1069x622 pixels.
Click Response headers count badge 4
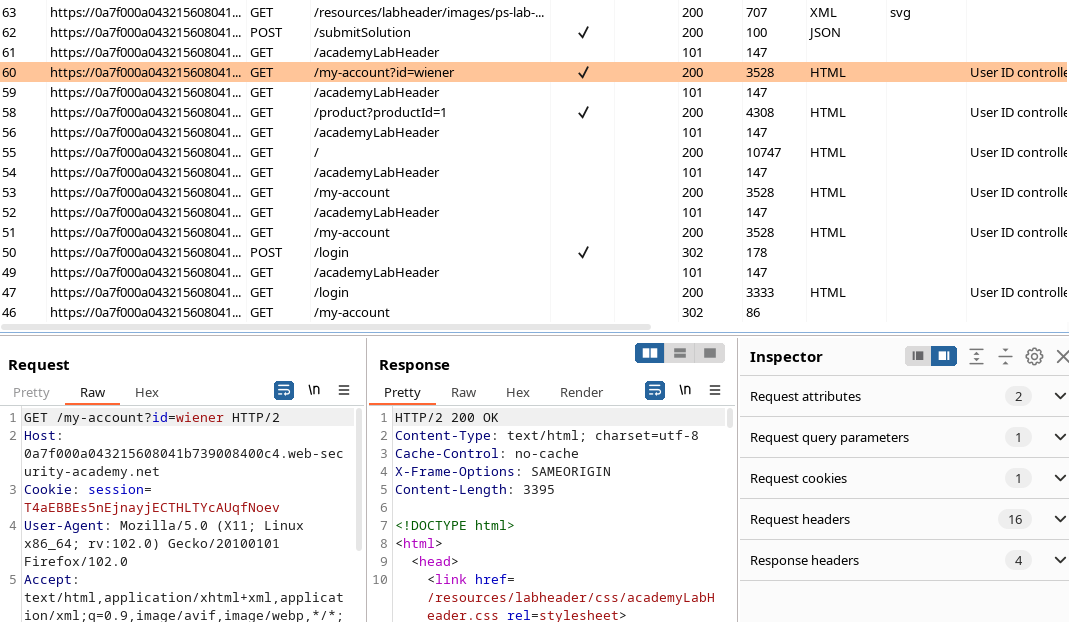pos(1018,560)
